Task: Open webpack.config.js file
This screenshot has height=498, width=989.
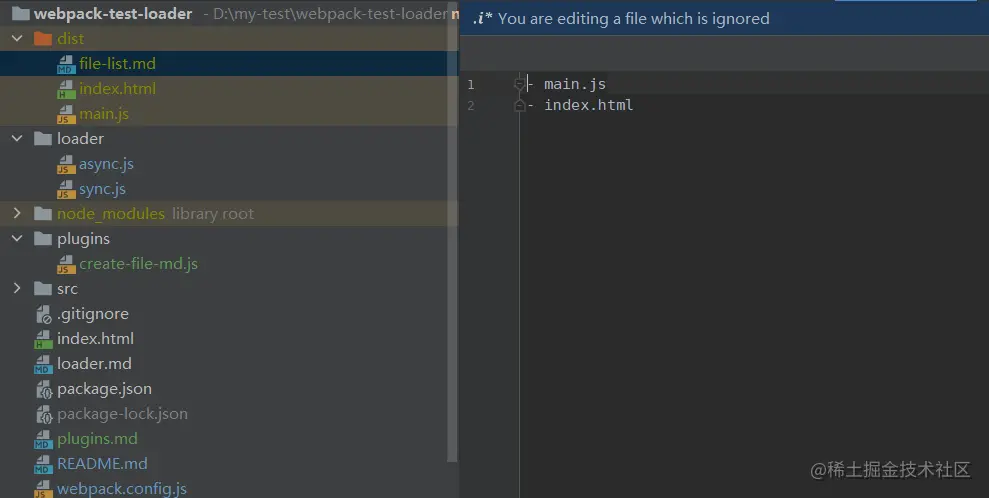Action: [122, 489]
